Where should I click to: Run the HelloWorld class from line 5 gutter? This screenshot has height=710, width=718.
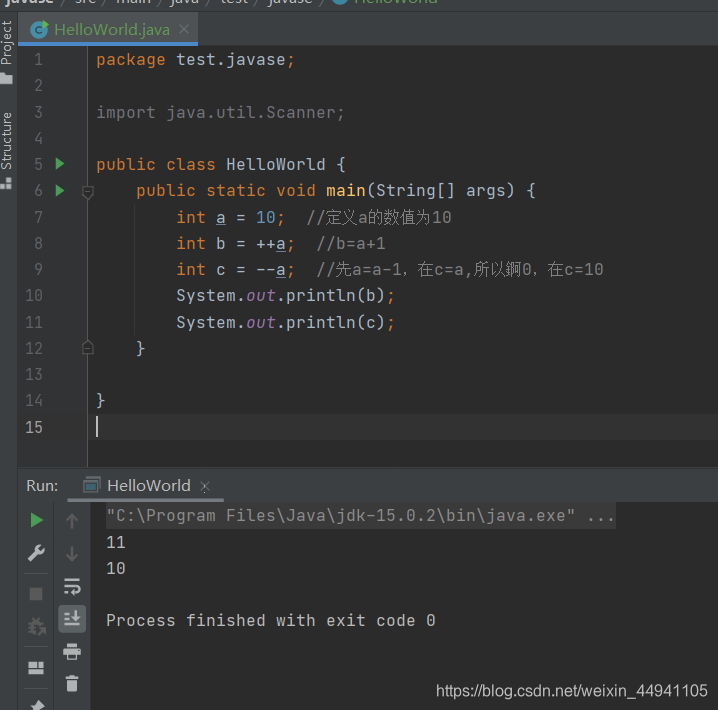pos(60,163)
